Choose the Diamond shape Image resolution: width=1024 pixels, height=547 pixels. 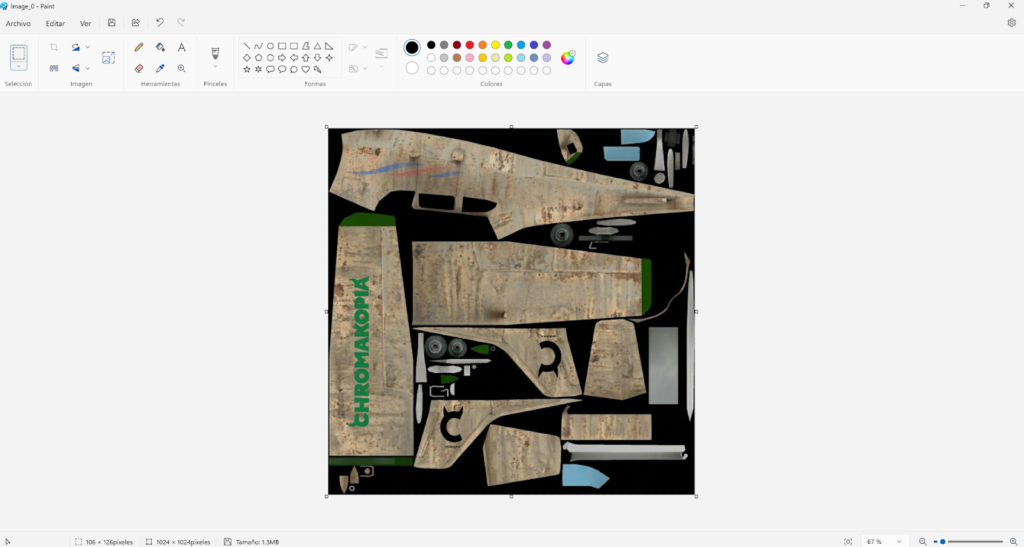point(246,57)
